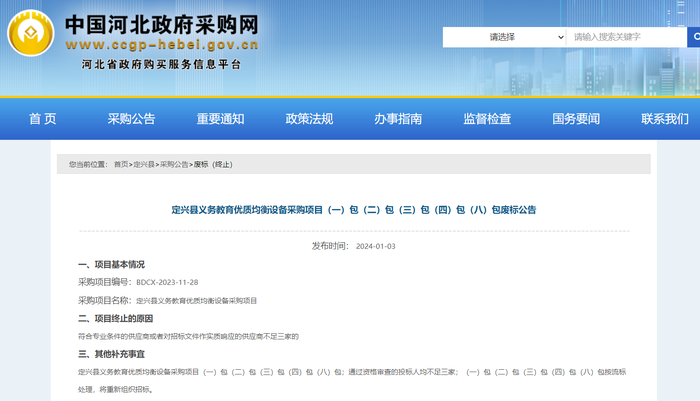Viewport: 700px width, 401px height.
Task: Focus the 请输入搜索关键字 search field
Action: [626, 37]
